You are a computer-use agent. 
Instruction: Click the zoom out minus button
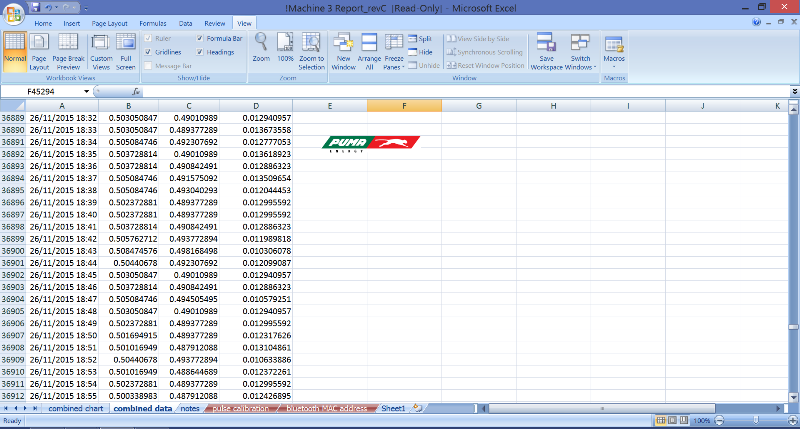click(x=719, y=420)
